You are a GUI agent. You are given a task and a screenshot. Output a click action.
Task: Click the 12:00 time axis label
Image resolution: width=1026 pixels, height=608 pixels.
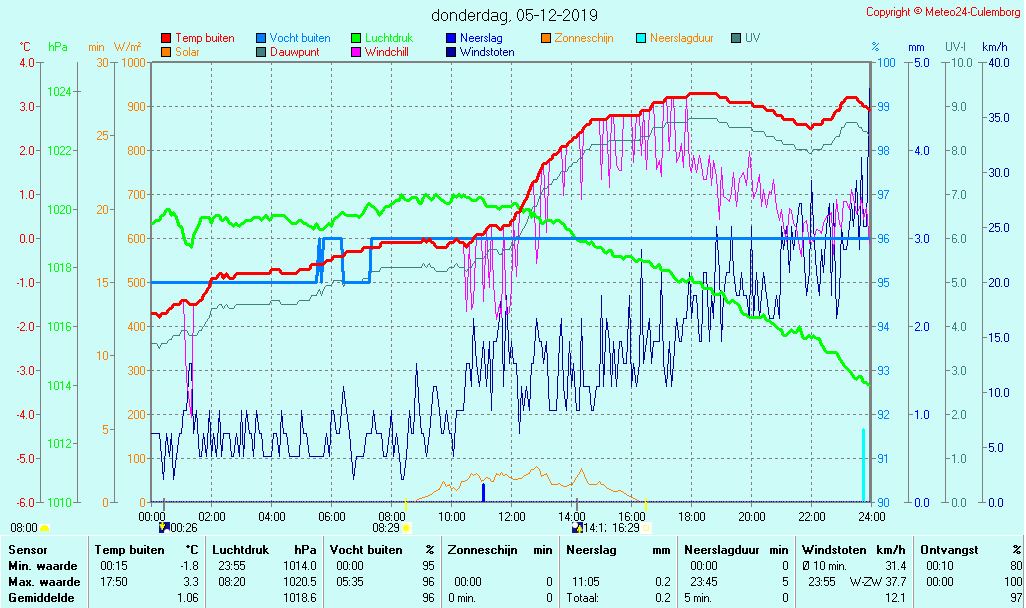click(512, 516)
